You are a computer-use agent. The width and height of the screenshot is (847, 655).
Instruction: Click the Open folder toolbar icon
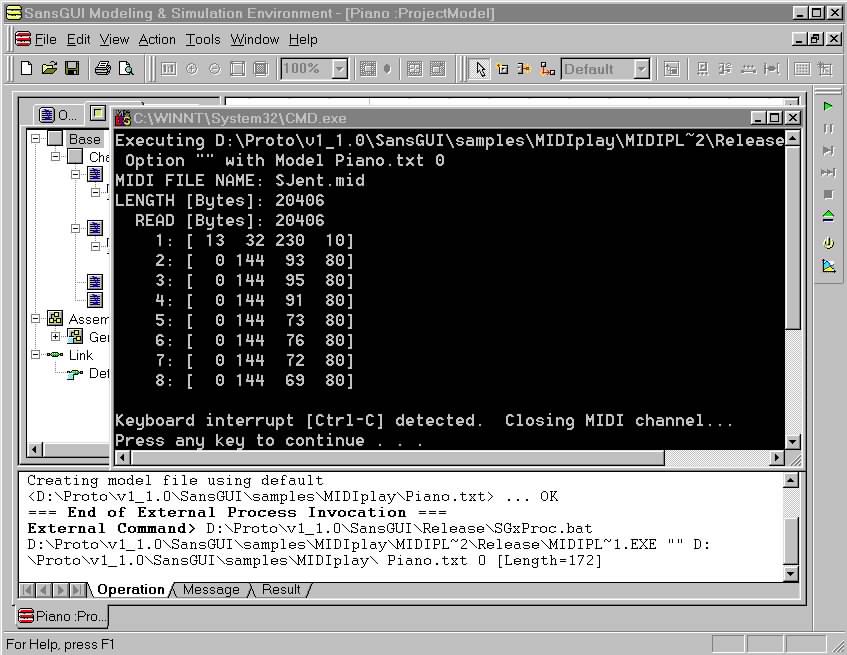(x=49, y=69)
